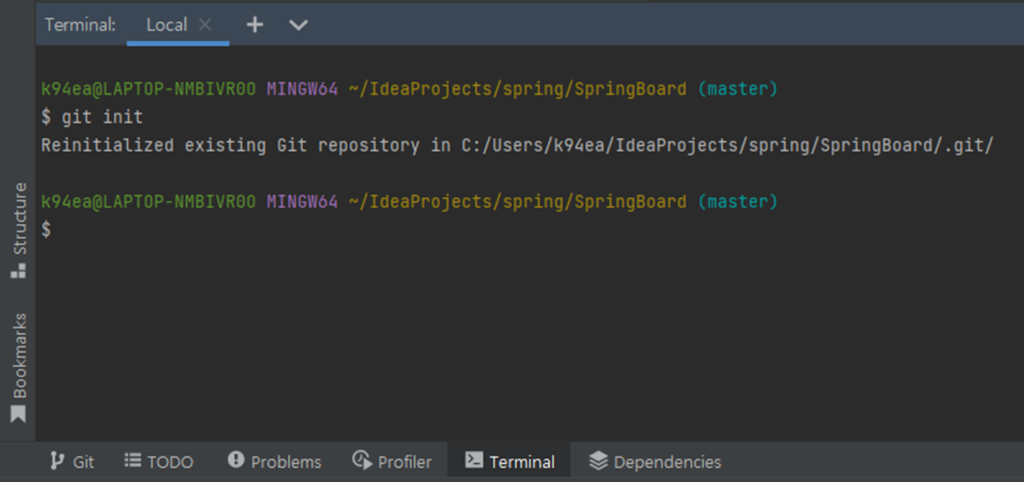Viewport: 1024px width, 482px height.
Task: Add a new terminal session with plus
Action: point(255,25)
